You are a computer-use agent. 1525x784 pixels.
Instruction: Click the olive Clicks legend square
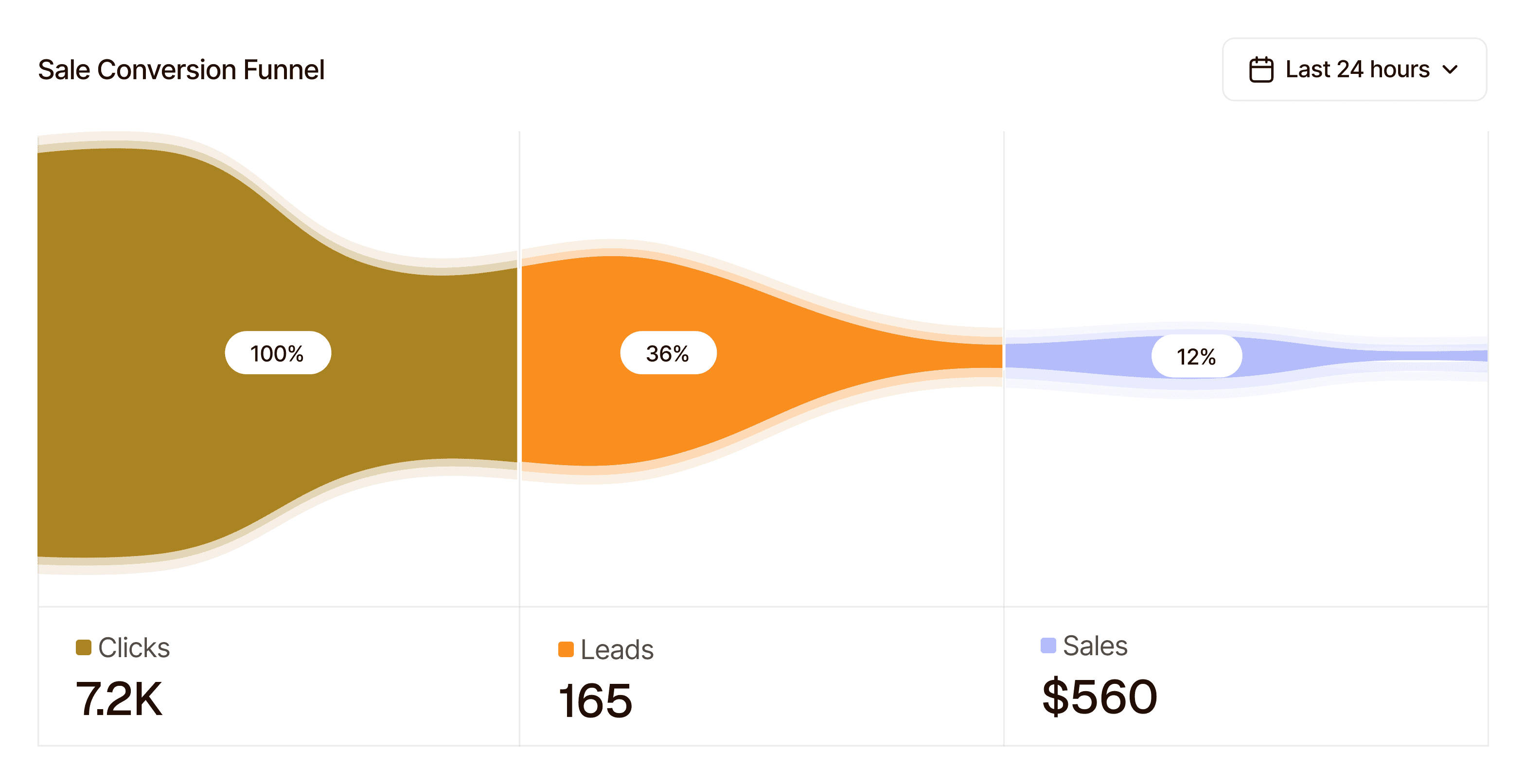tap(84, 647)
